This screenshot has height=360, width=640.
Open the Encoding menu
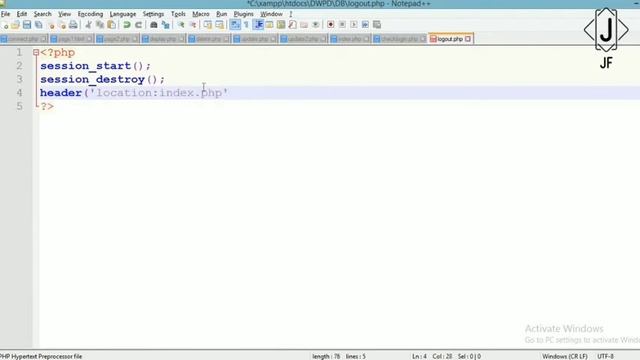(x=90, y=14)
